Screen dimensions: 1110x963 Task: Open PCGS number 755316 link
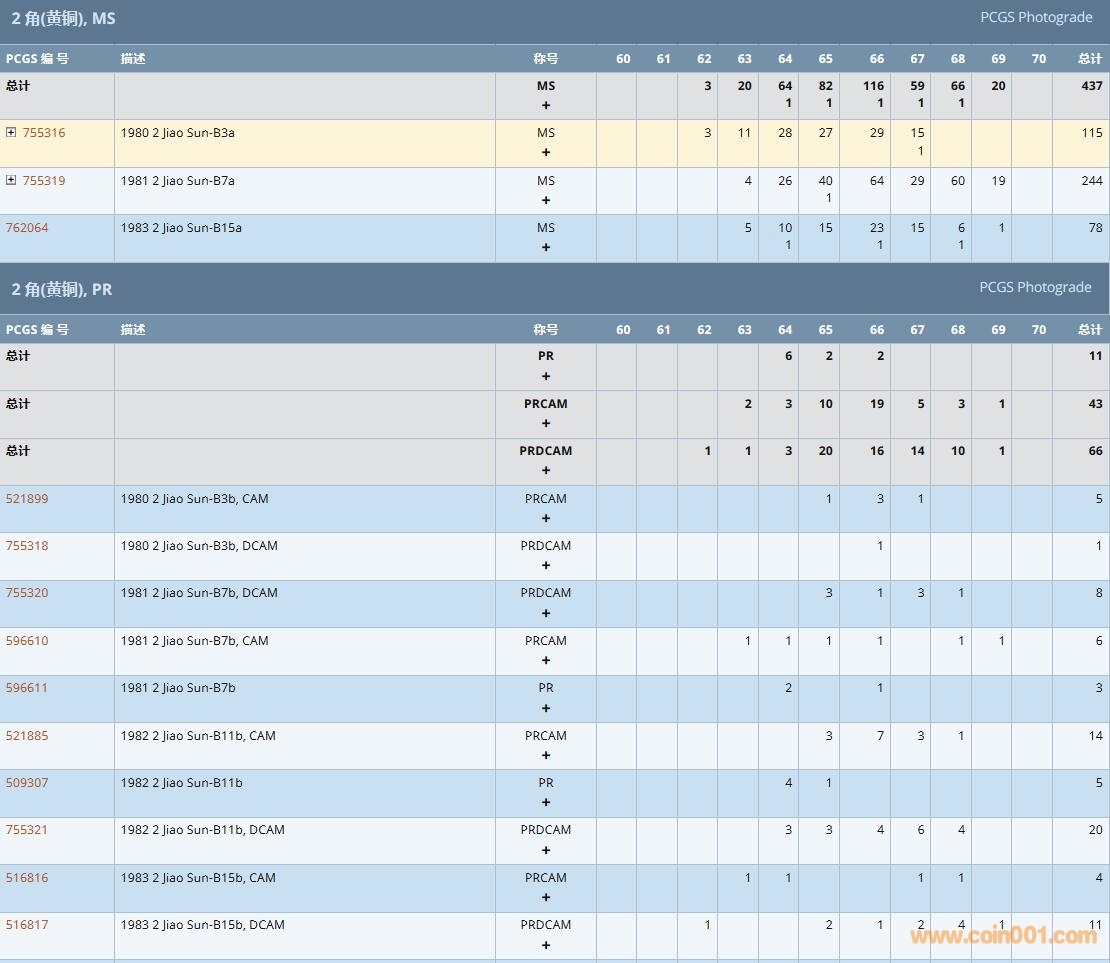pyautogui.click(x=44, y=133)
